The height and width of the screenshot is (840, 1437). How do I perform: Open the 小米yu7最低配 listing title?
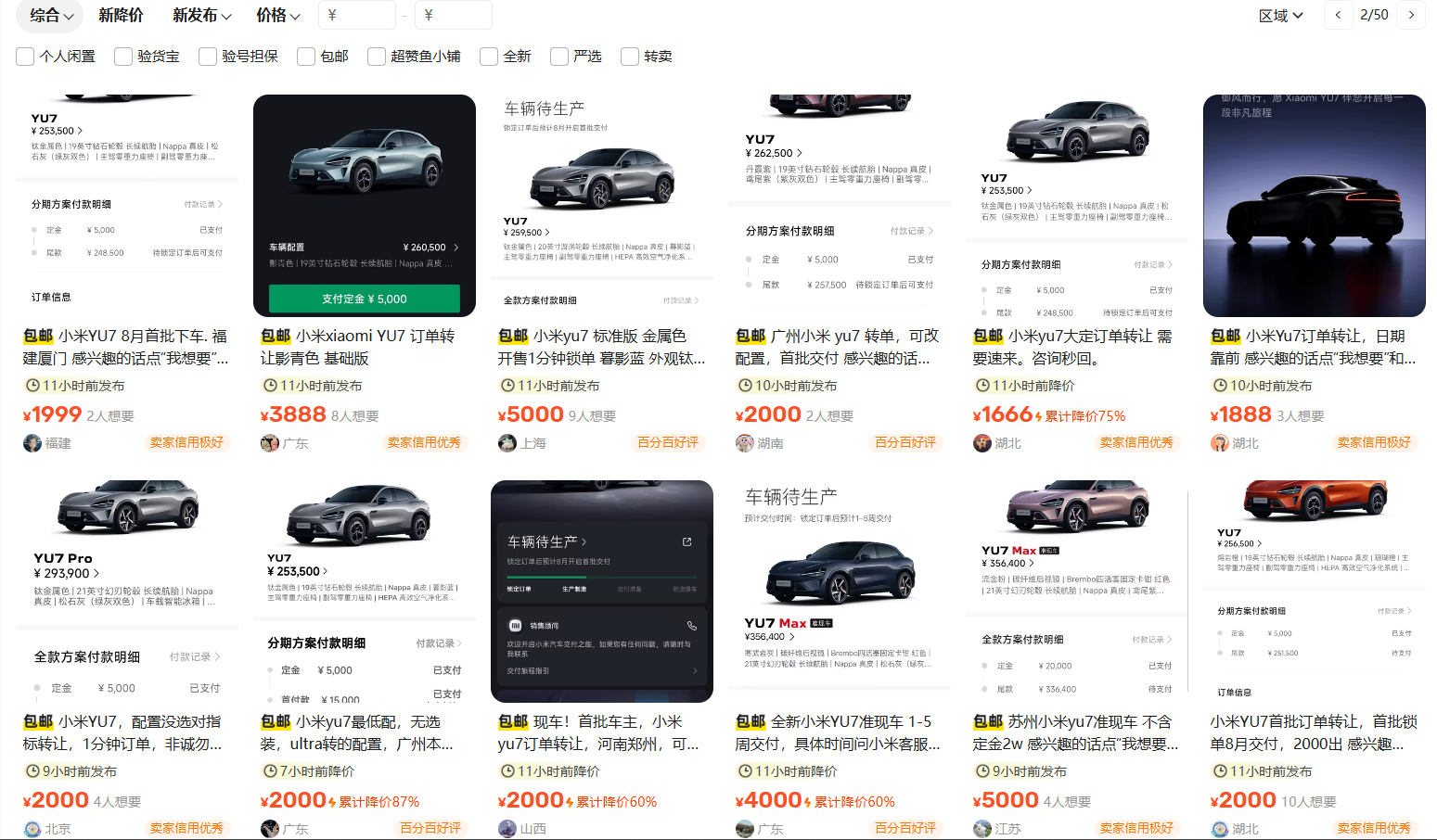tap(357, 732)
